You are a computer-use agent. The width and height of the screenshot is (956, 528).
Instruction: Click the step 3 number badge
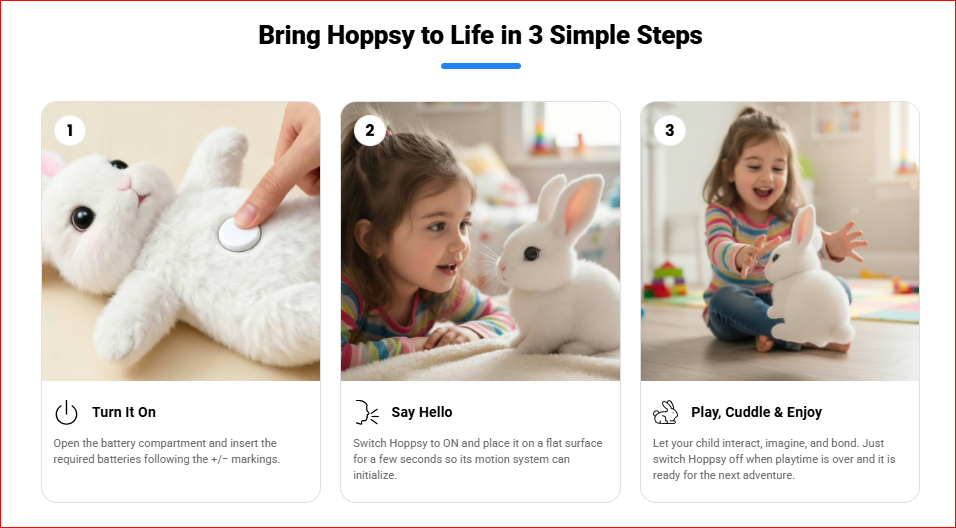pos(669,130)
